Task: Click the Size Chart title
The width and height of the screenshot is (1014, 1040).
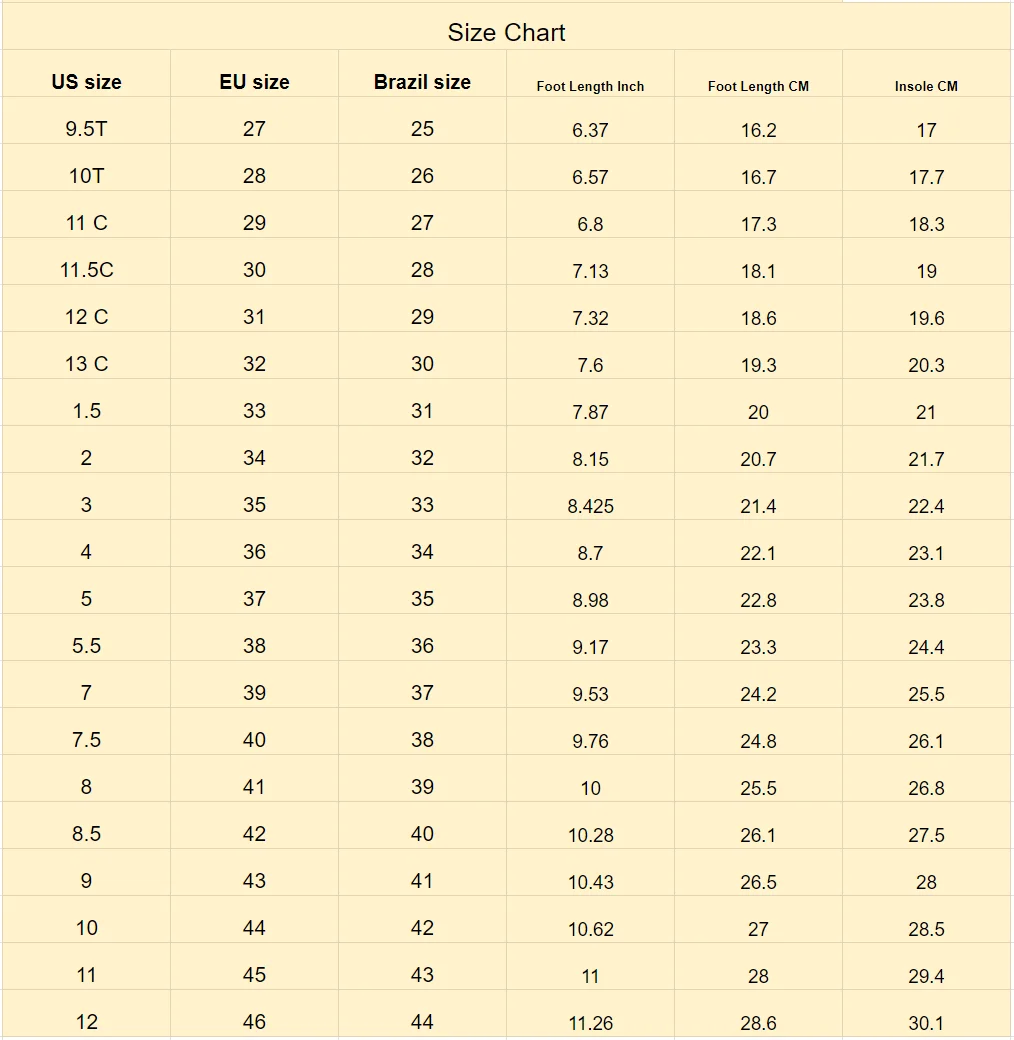Action: click(506, 33)
